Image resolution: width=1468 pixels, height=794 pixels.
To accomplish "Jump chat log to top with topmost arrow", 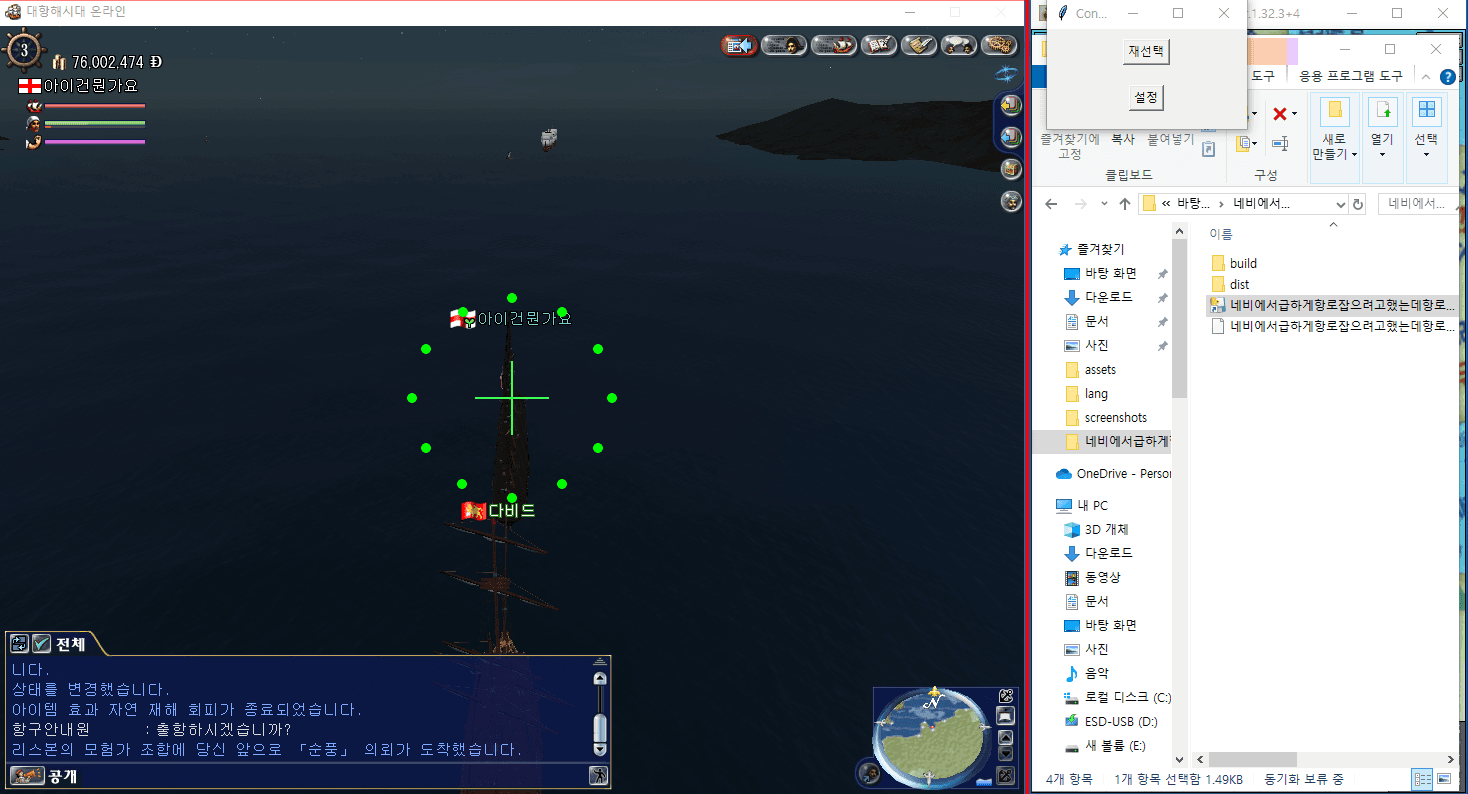I will pos(600,661).
